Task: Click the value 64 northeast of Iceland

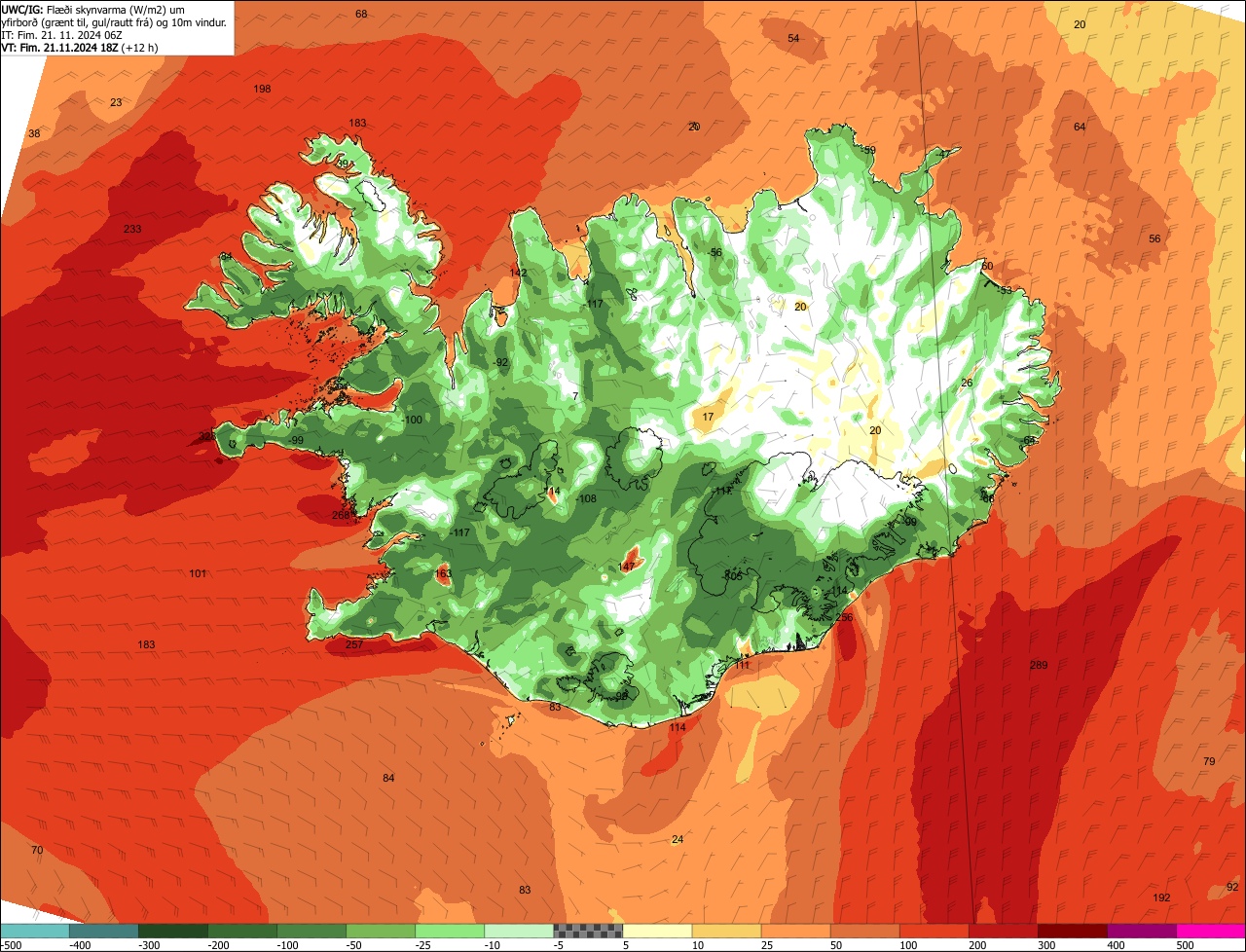Action: coord(1080,127)
